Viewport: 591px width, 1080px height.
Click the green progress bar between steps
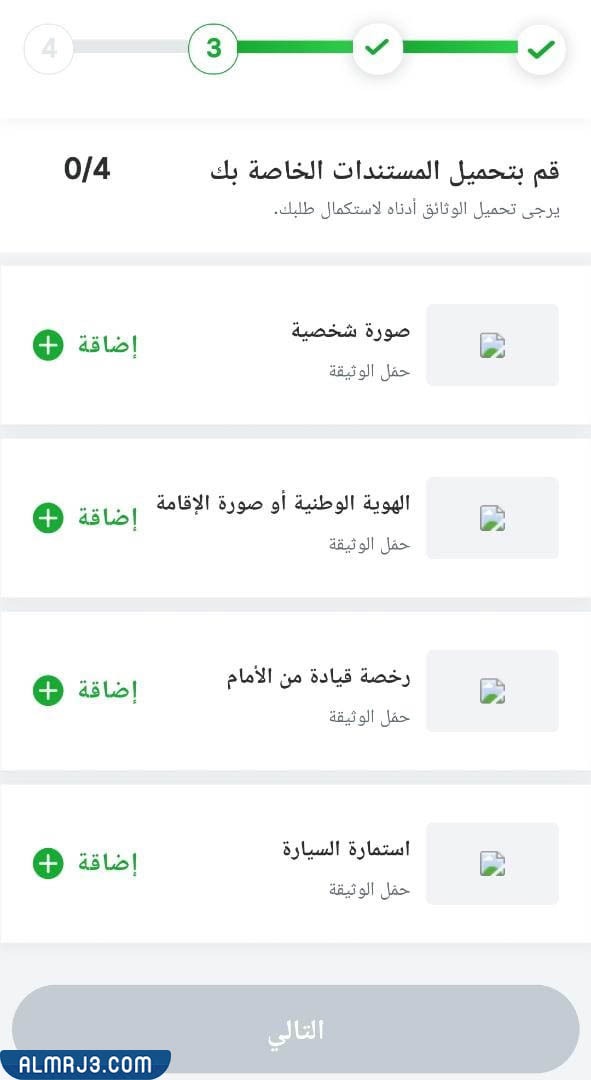pos(295,46)
